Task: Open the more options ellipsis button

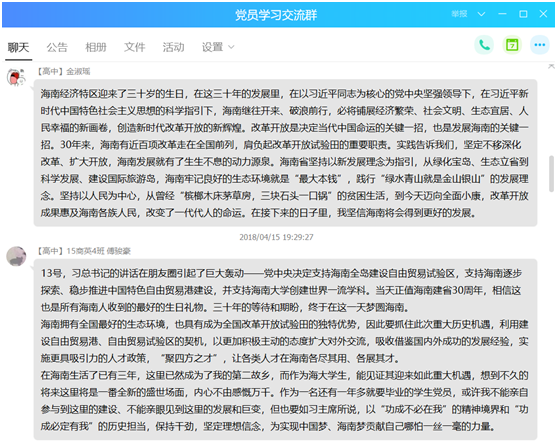Action: (x=540, y=45)
